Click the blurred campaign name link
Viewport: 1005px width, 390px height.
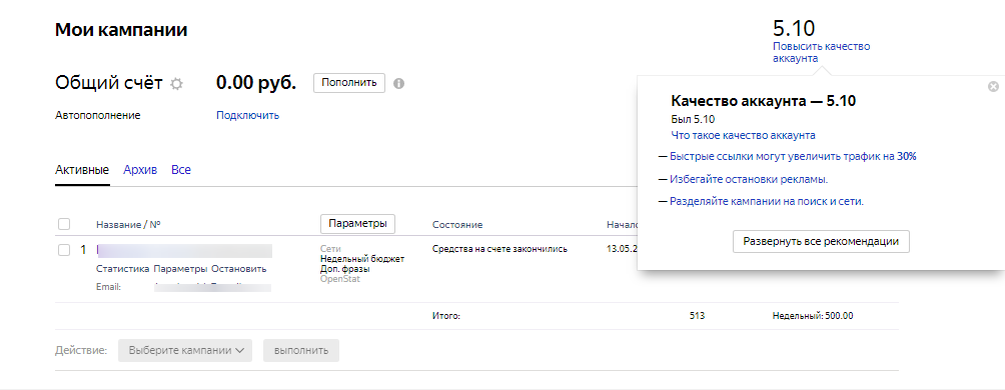(184, 250)
